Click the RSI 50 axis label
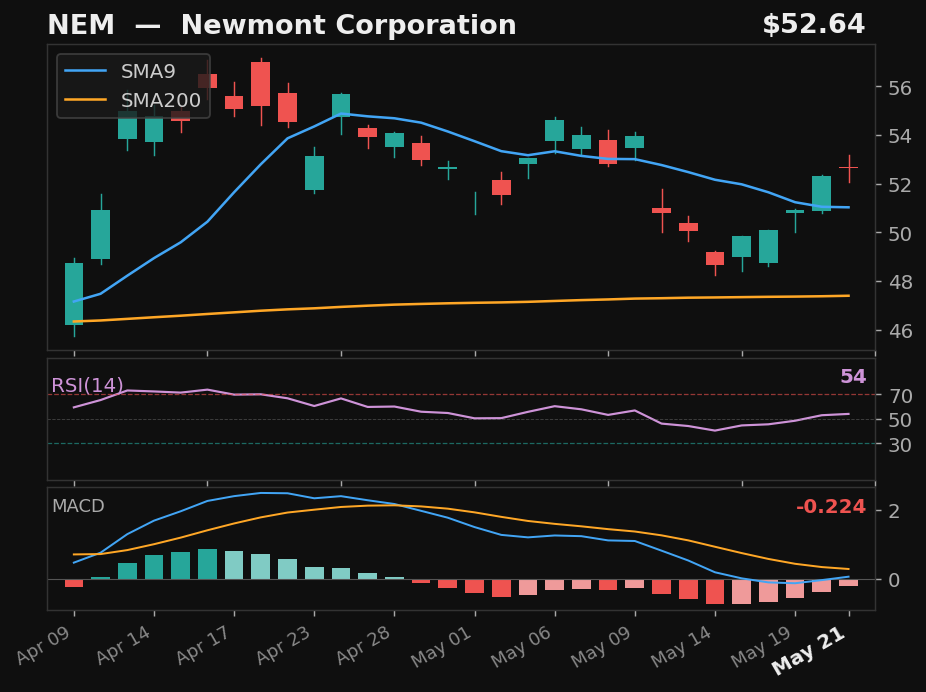Screen dimensions: 926x692 pos(900,420)
